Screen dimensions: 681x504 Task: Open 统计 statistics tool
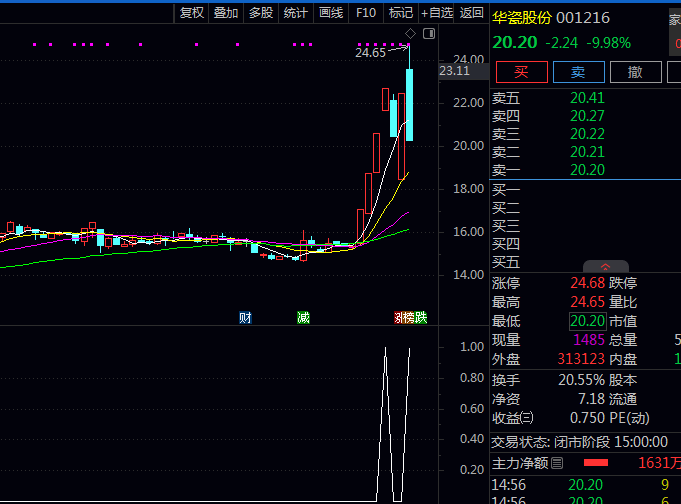295,13
